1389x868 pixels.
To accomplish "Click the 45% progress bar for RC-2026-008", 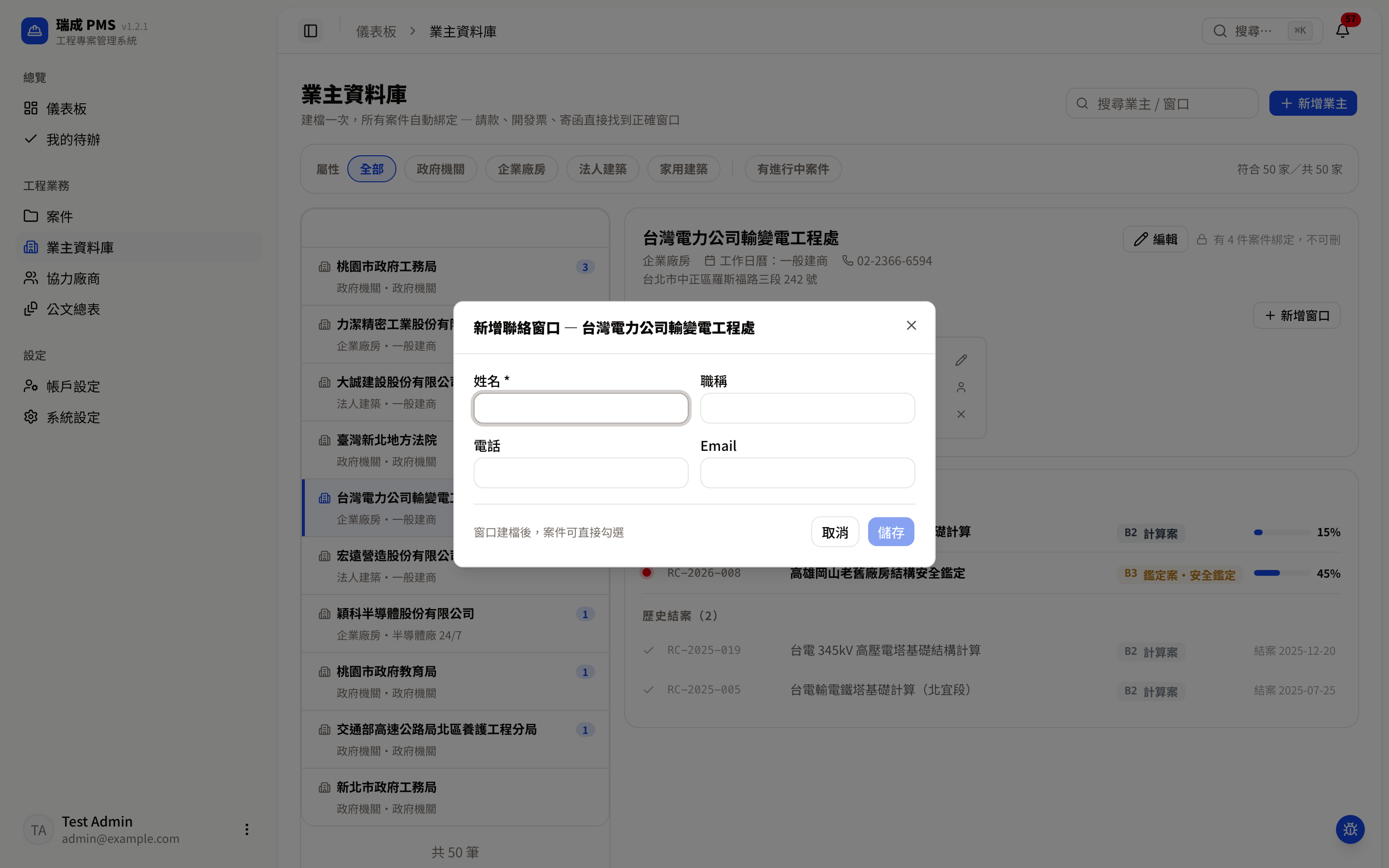I will click(x=1281, y=573).
